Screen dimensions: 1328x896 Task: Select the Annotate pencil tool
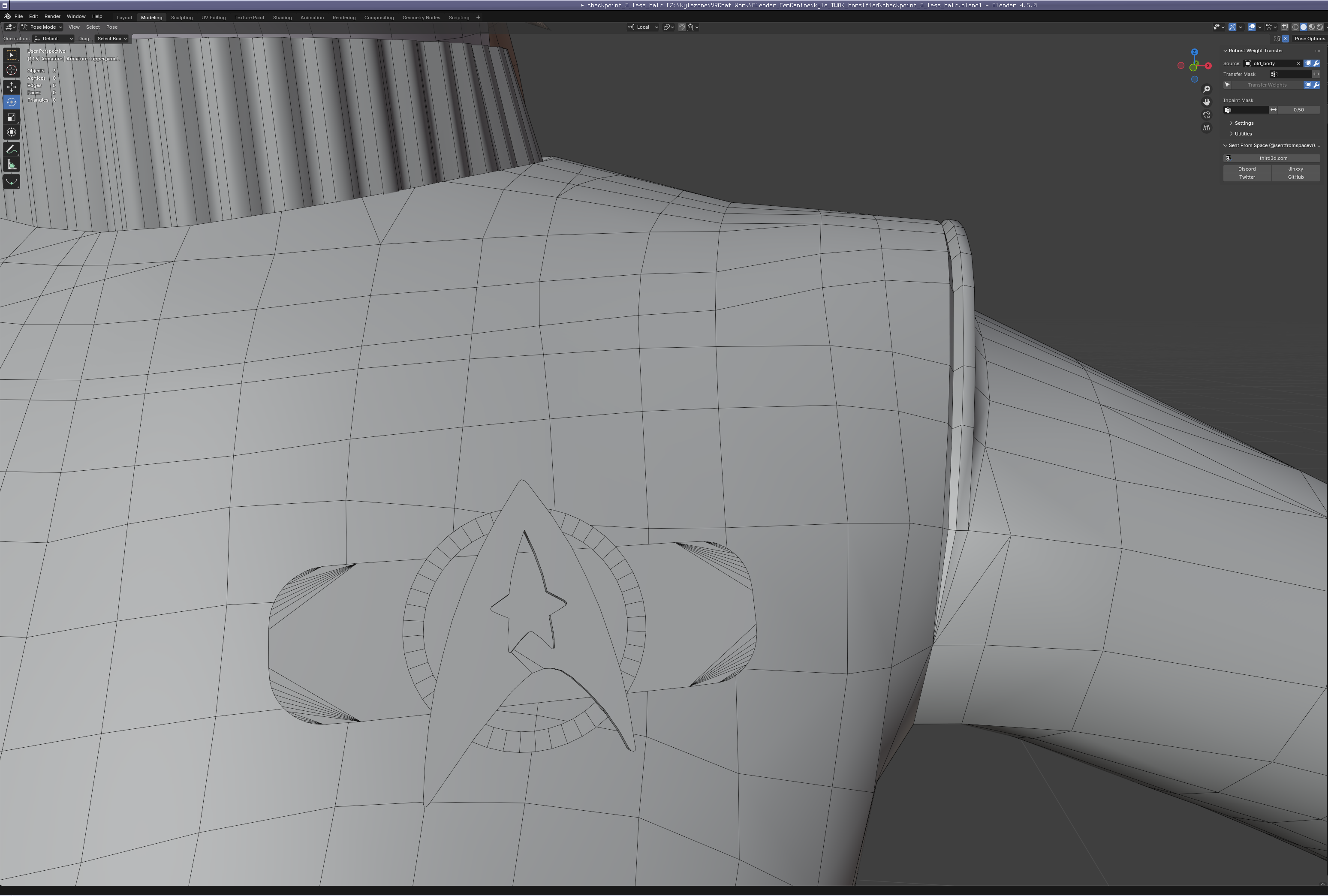coord(12,150)
